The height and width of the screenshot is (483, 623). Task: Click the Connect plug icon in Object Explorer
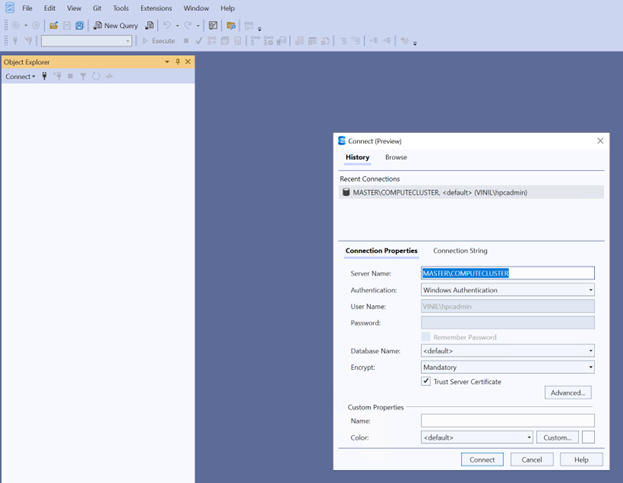click(x=45, y=76)
